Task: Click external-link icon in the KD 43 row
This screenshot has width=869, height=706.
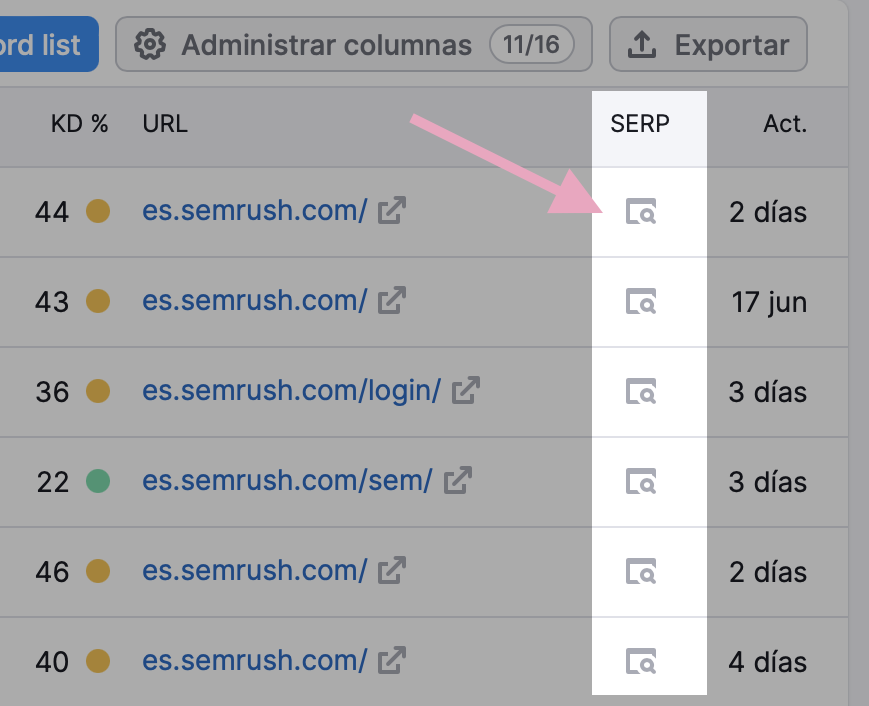Action: 392,300
